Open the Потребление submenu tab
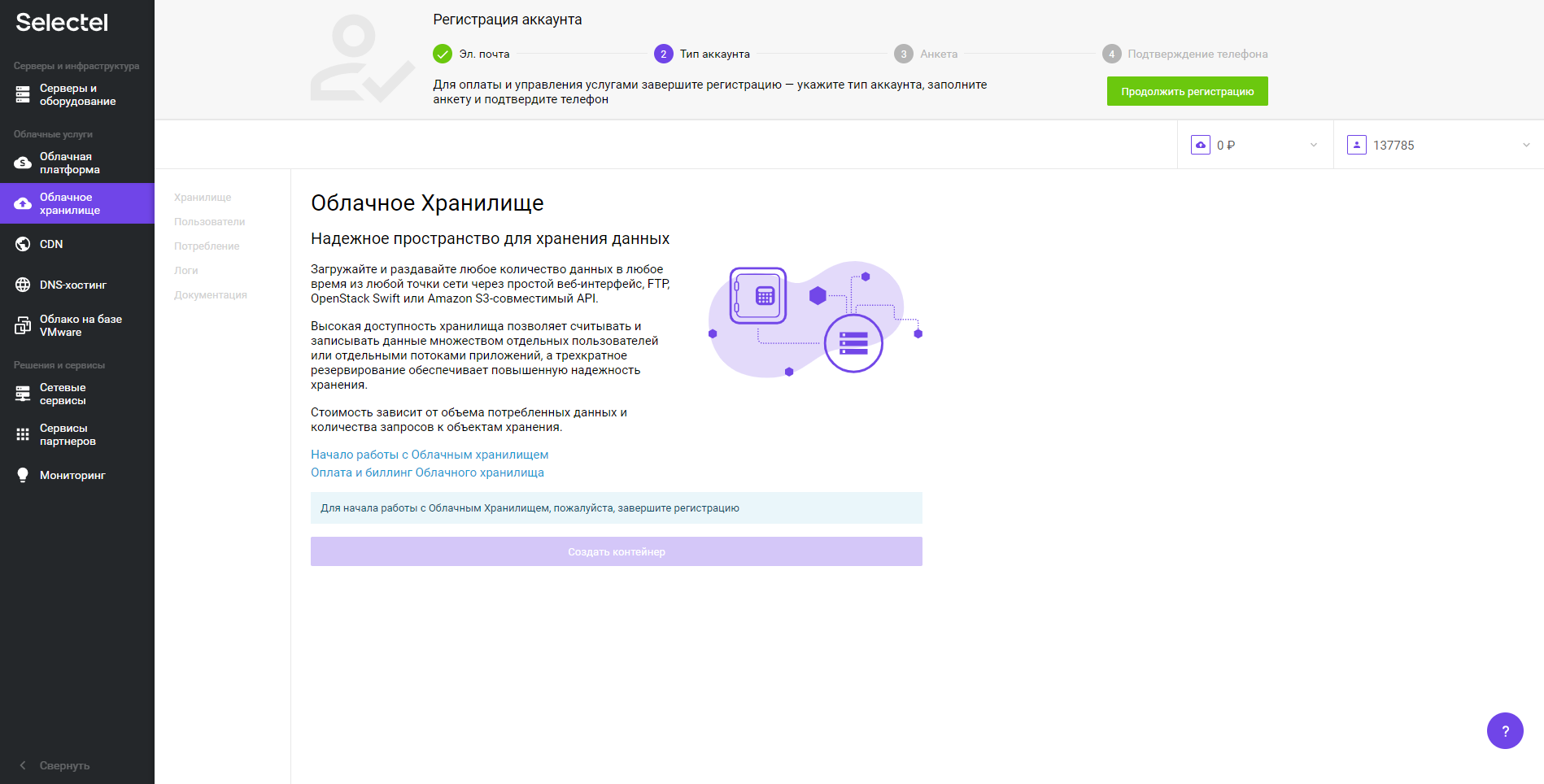Screen dimensions: 1544x784 point(207,246)
